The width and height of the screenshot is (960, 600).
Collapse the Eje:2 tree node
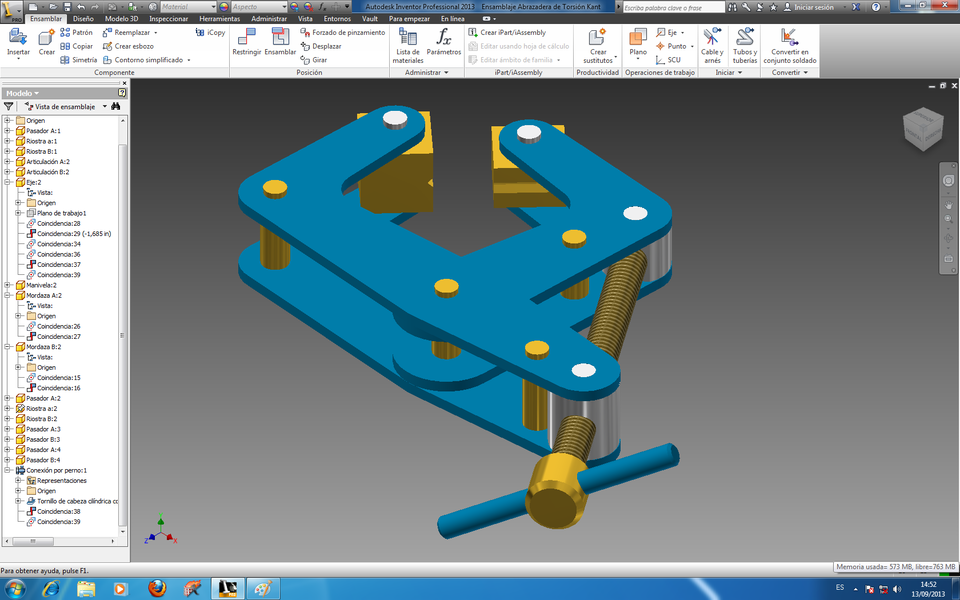tap(8, 181)
